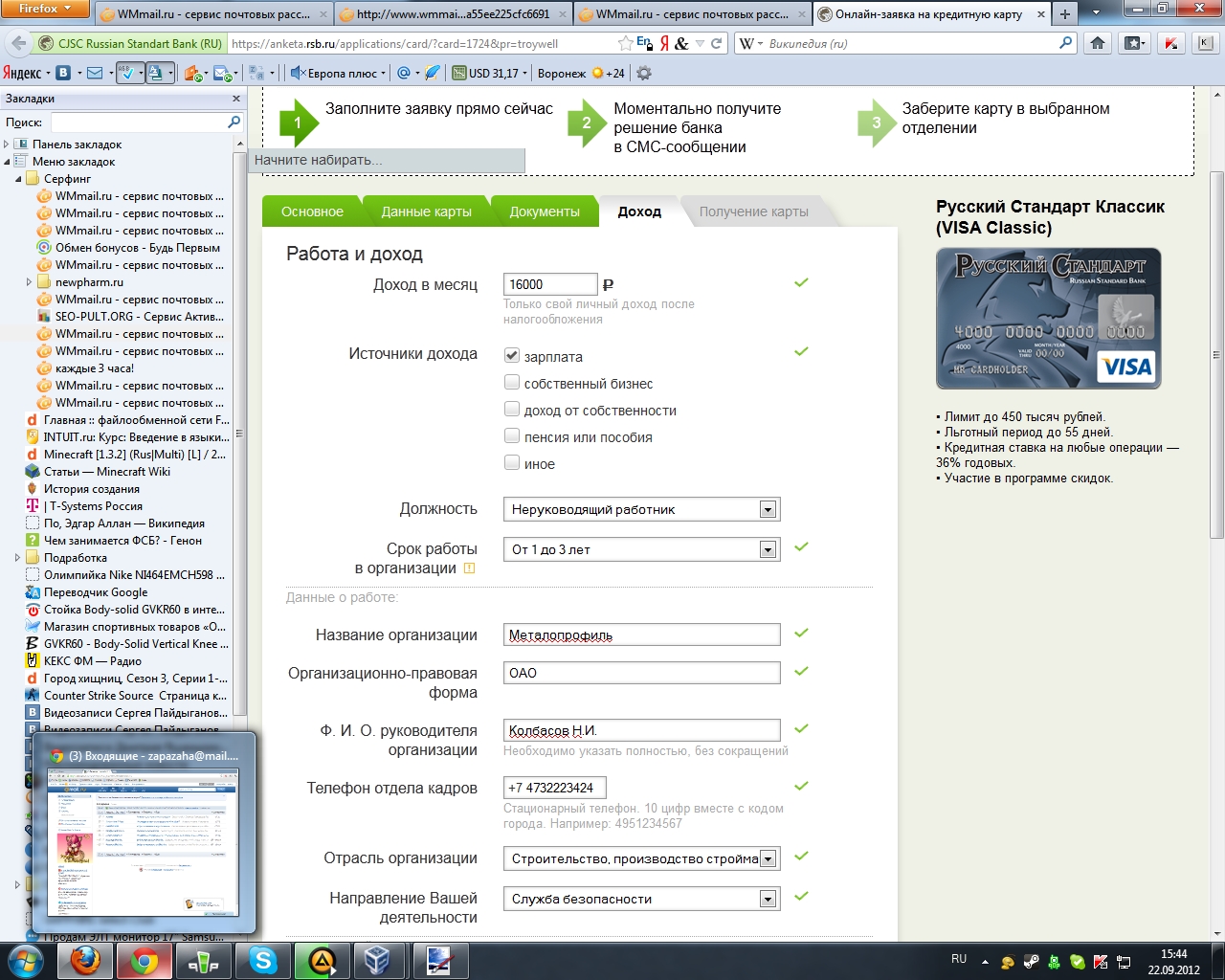The image size is (1225, 980).
Task: Open the Получение карты form tab
Action: pyautogui.click(x=753, y=212)
